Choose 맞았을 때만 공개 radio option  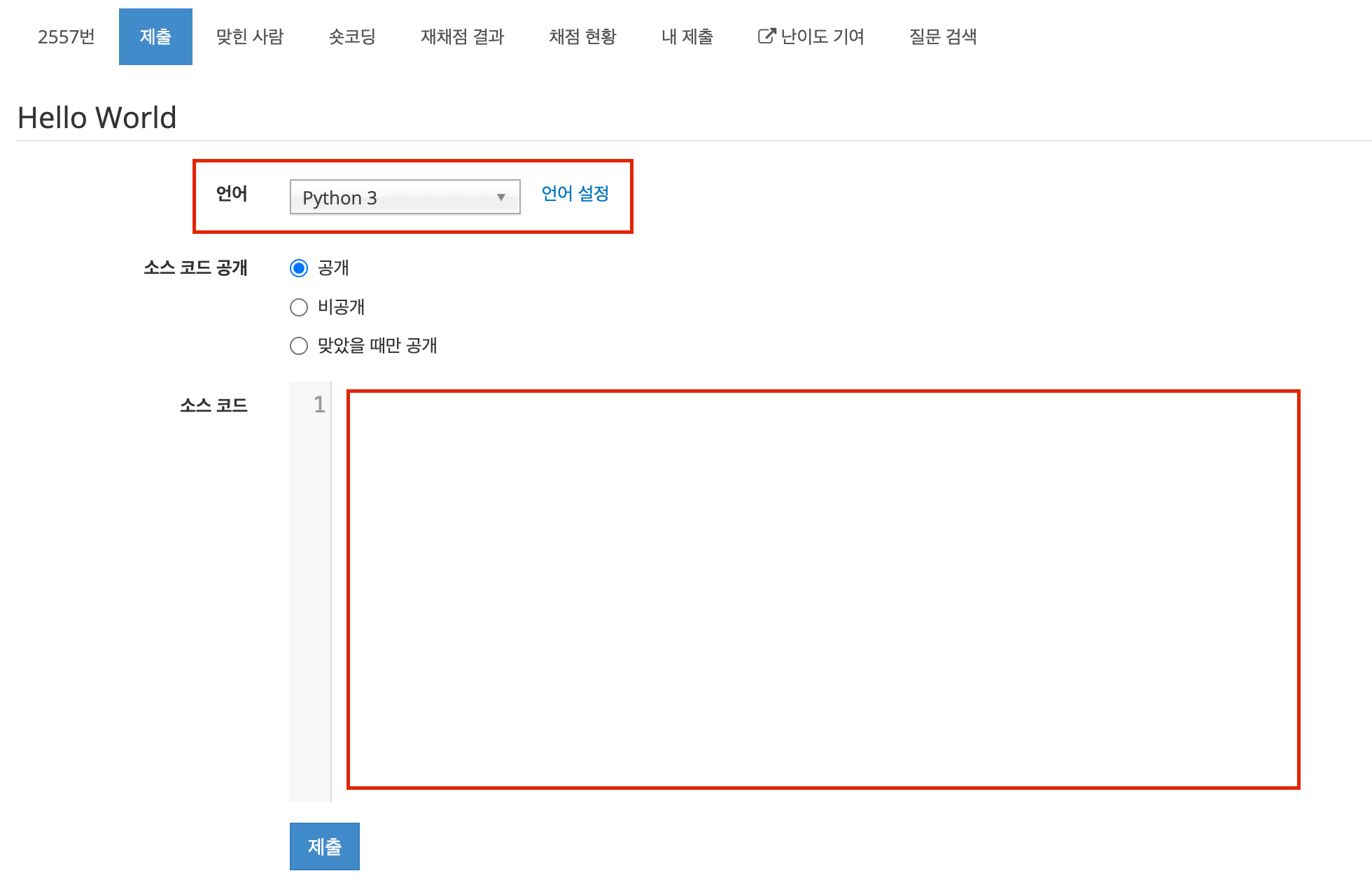coord(299,346)
